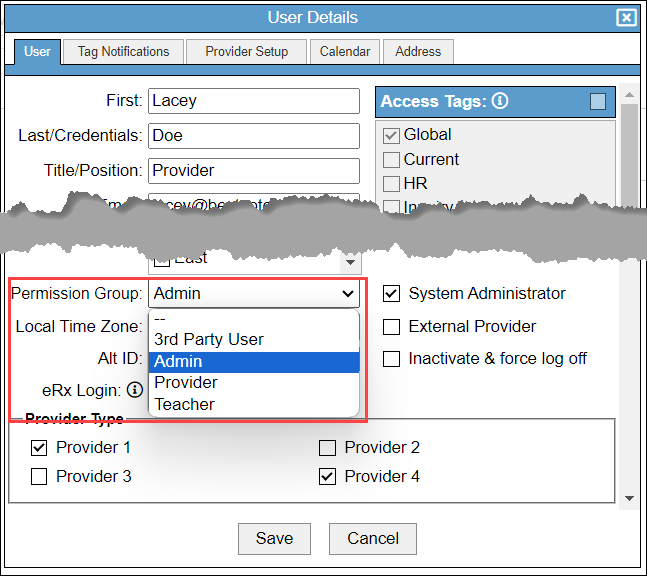Check the HR access tag
This screenshot has height=576, width=647.
(x=391, y=184)
